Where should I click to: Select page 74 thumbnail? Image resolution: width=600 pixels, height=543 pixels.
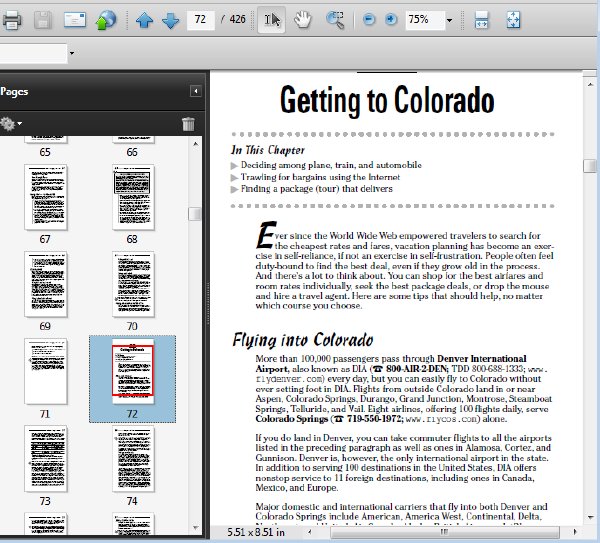coord(133,458)
